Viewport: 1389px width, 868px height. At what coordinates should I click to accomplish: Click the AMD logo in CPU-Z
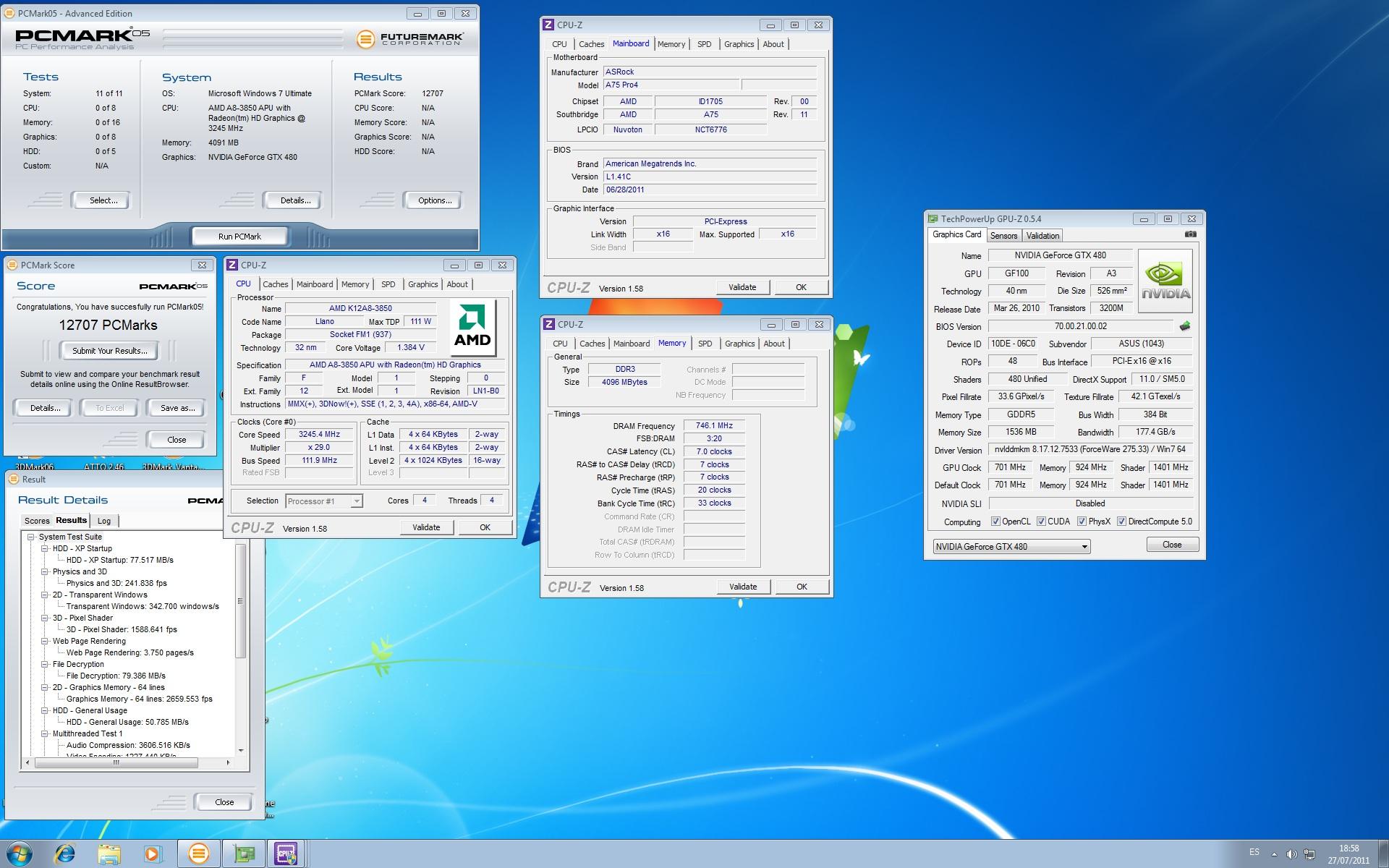click(472, 328)
